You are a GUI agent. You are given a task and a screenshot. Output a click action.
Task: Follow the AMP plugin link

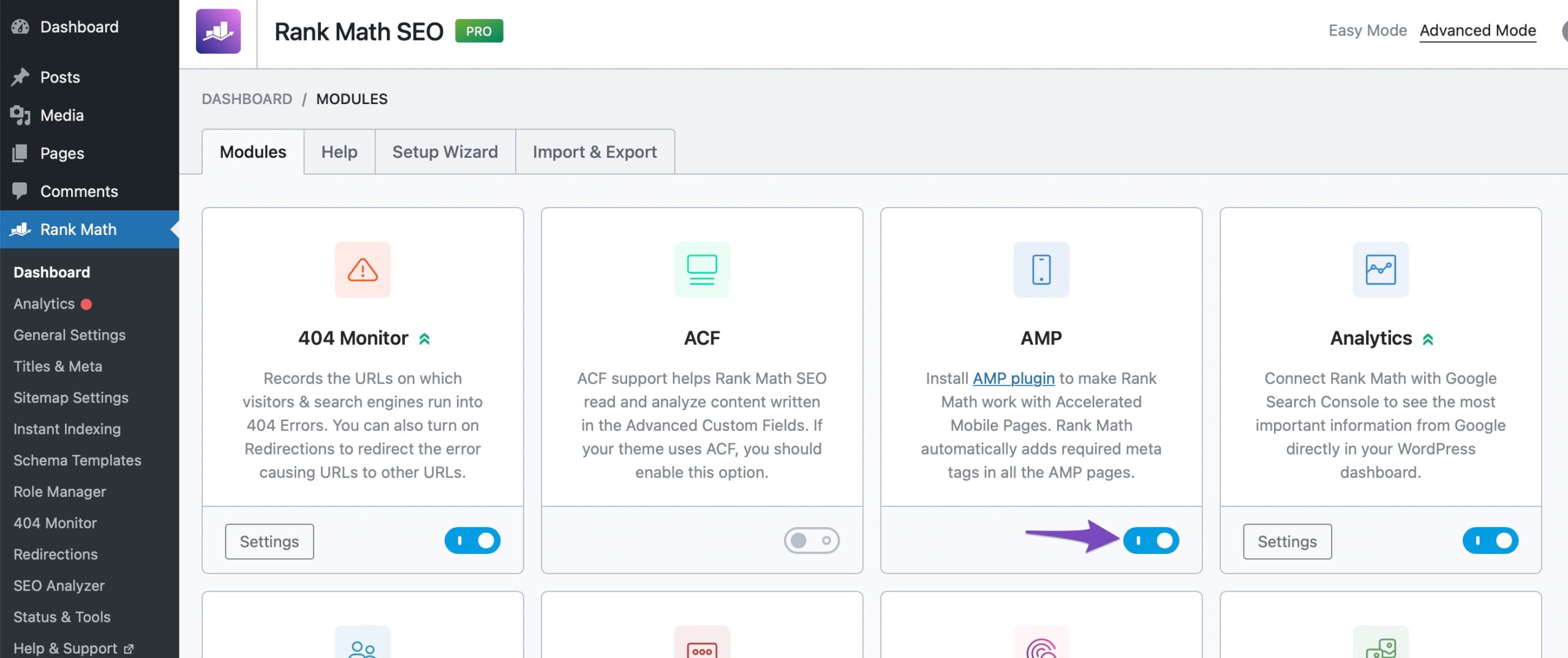point(1013,378)
